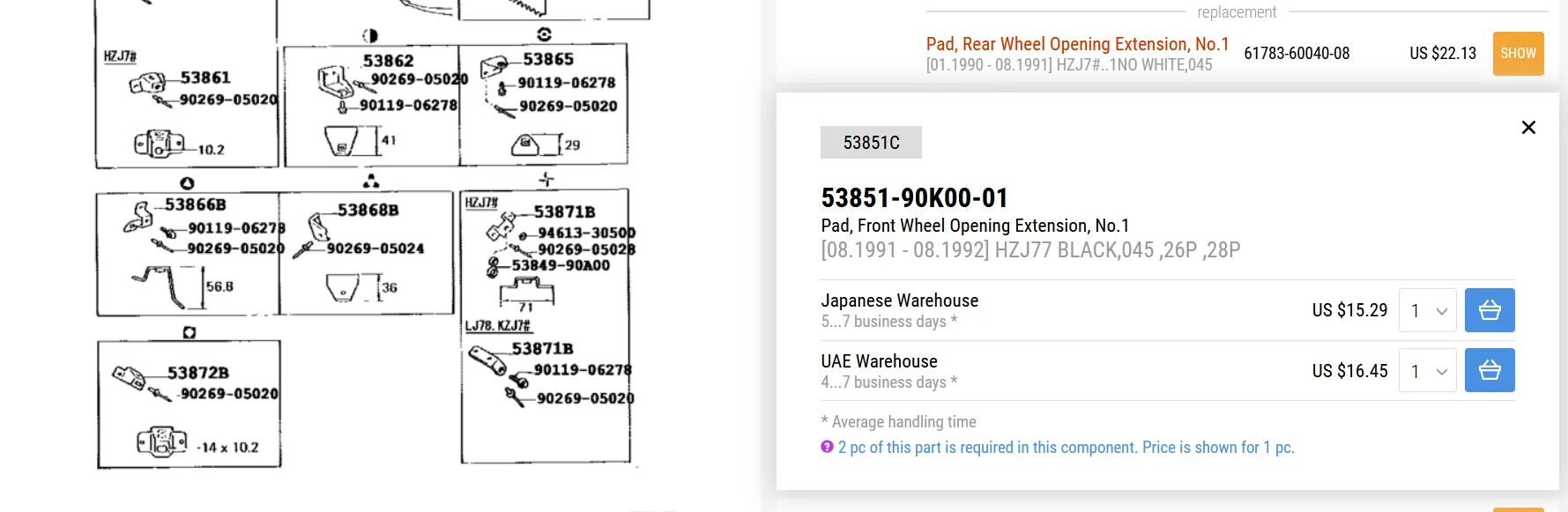Select part 53872B in the diagram
The width and height of the screenshot is (1568, 512).
[x=197, y=373]
